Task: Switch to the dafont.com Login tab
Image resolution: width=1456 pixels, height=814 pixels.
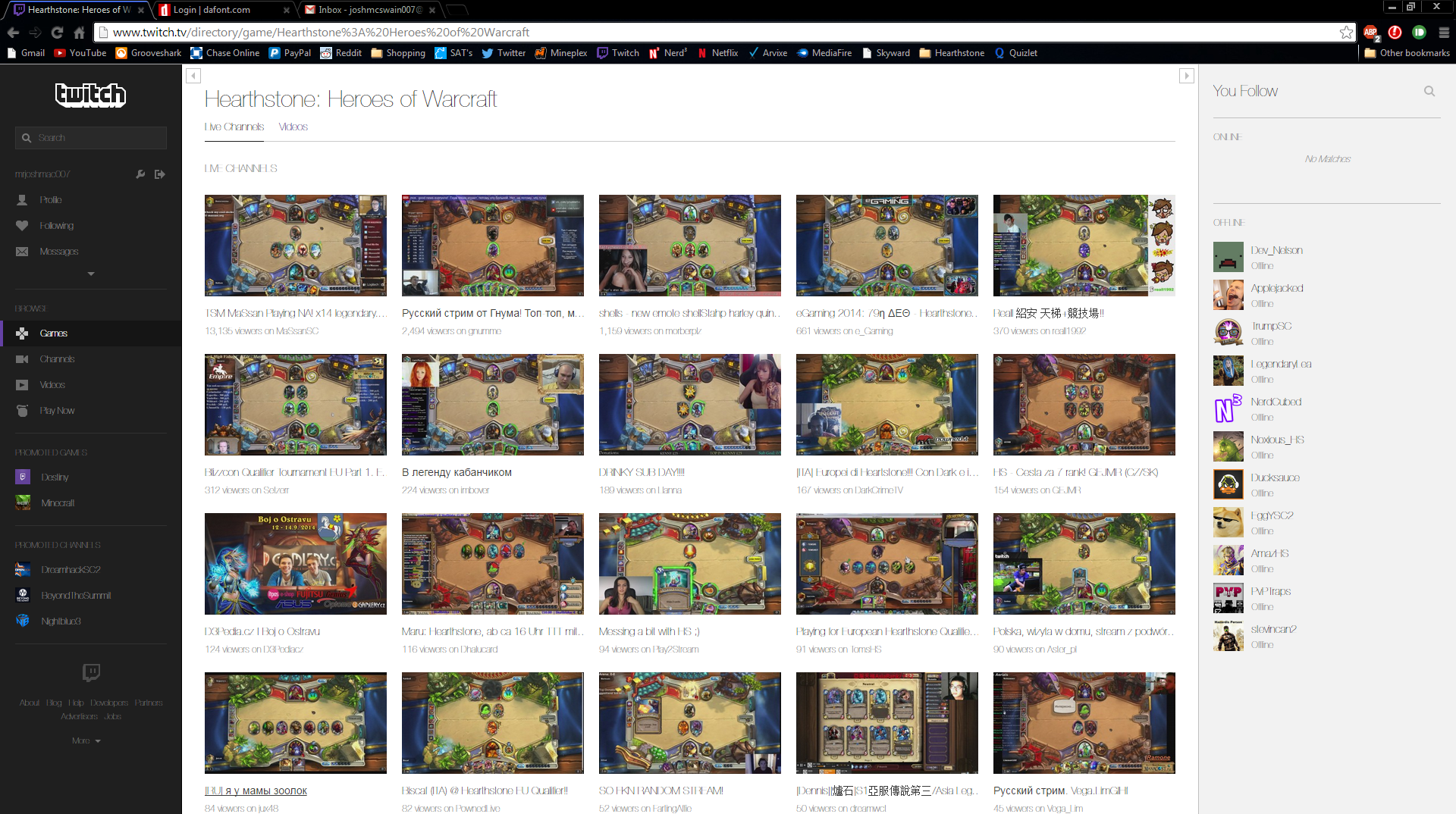Action: [222, 10]
